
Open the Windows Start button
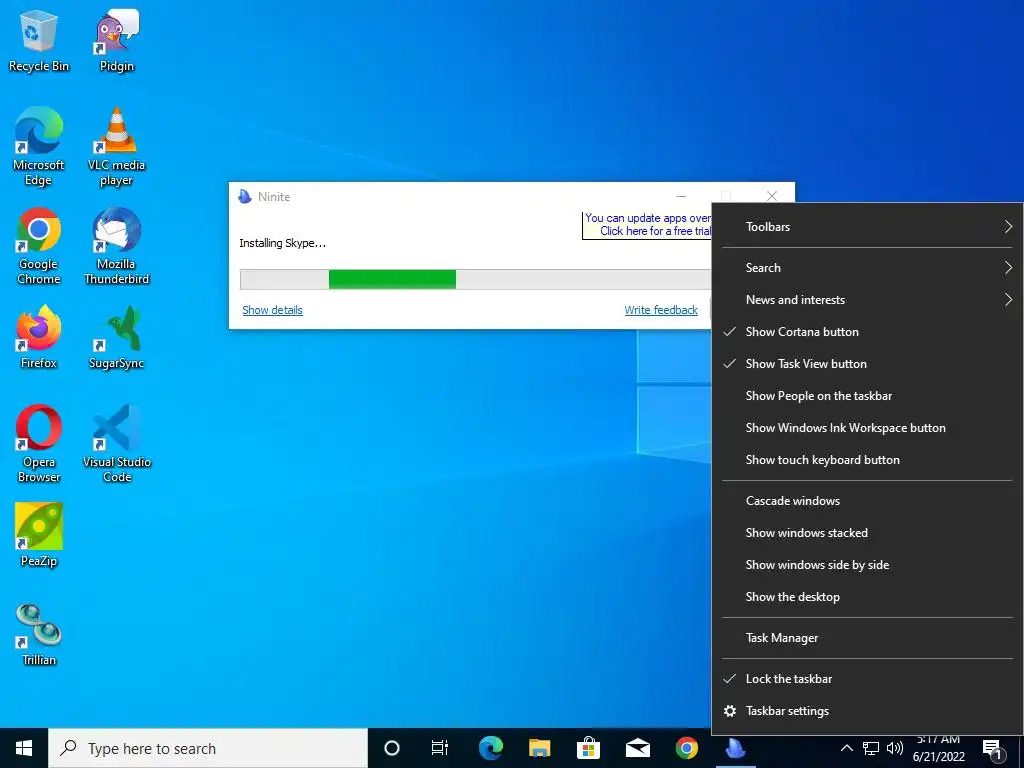point(24,748)
